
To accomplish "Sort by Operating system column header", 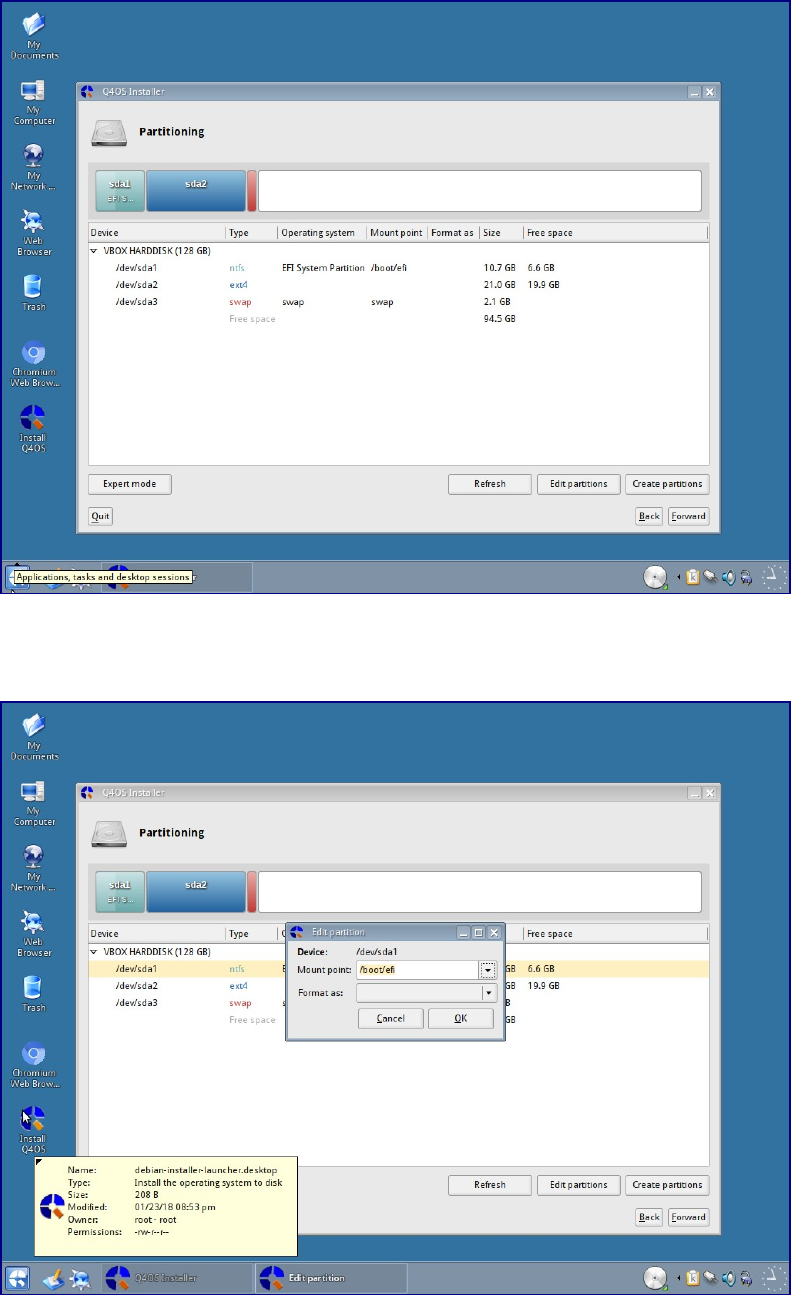I will click(322, 233).
